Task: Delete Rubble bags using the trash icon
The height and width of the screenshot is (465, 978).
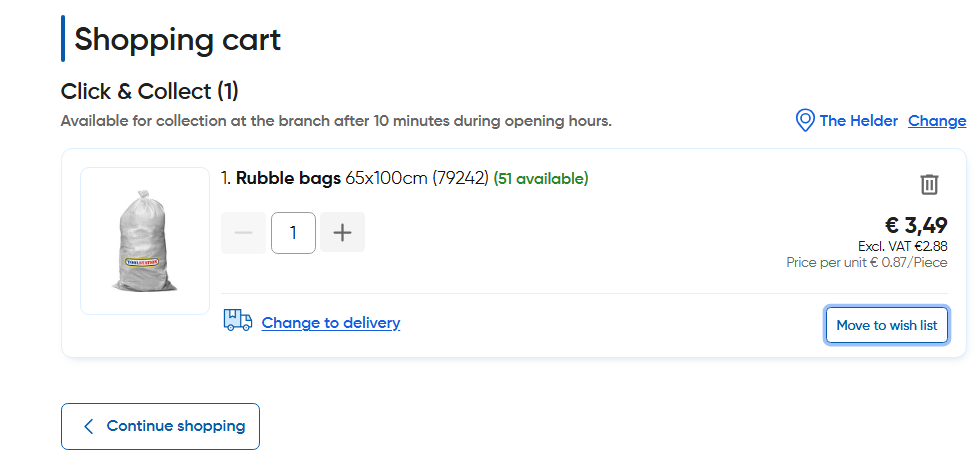Action: (x=929, y=184)
